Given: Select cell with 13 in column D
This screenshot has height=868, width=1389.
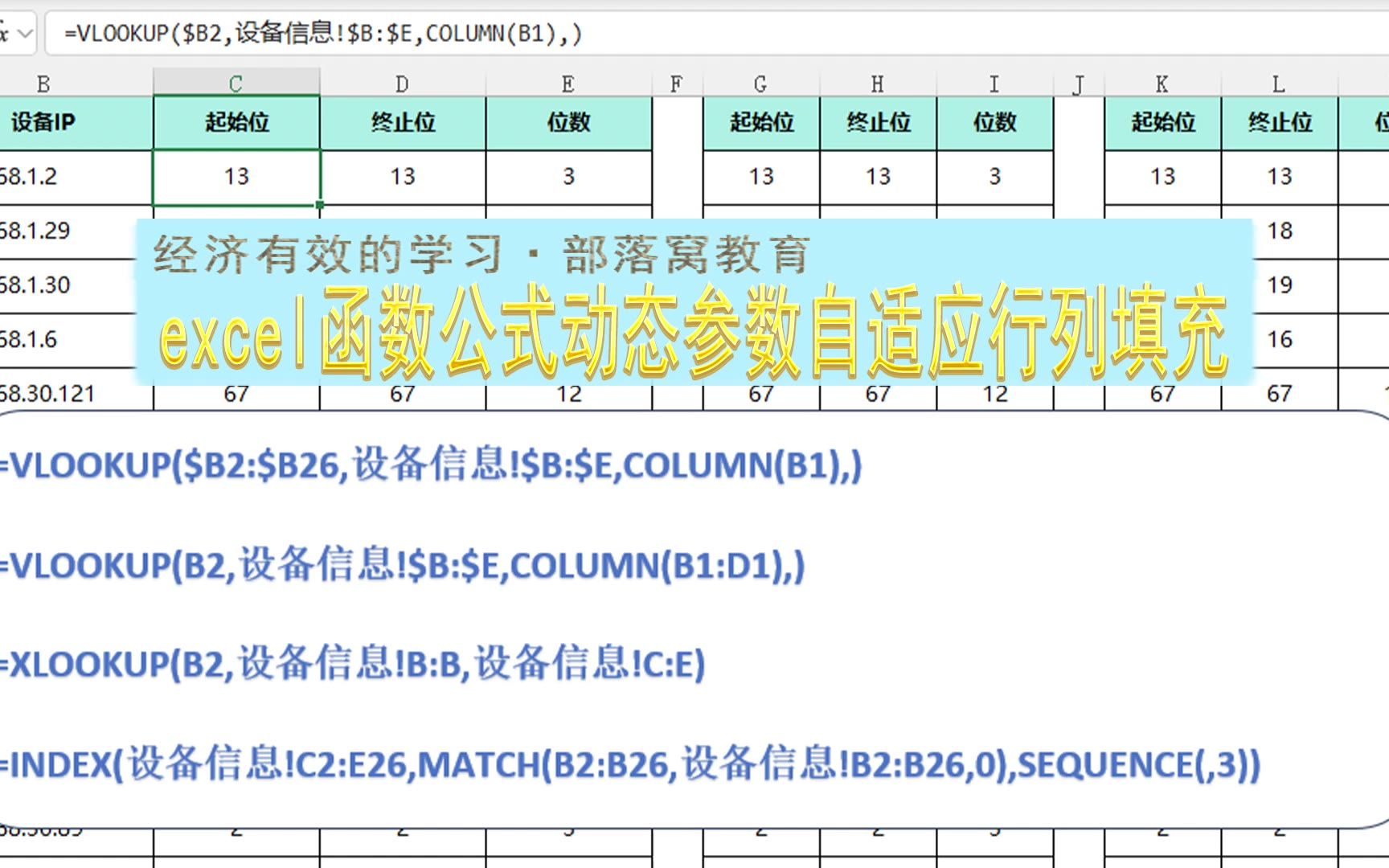Looking at the screenshot, I should 403,177.
